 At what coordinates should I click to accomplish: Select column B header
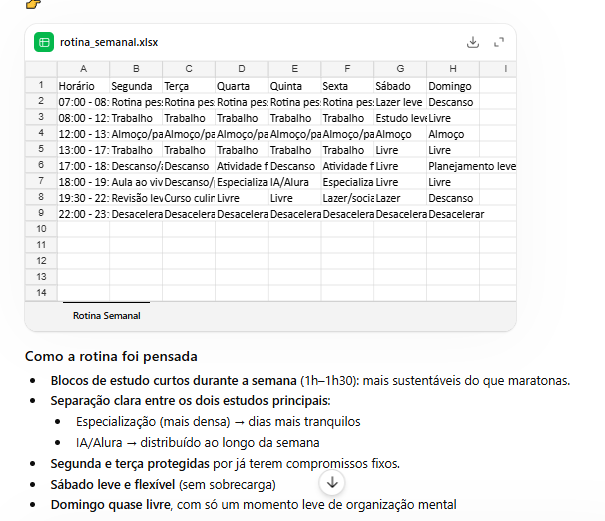[x=136, y=69]
